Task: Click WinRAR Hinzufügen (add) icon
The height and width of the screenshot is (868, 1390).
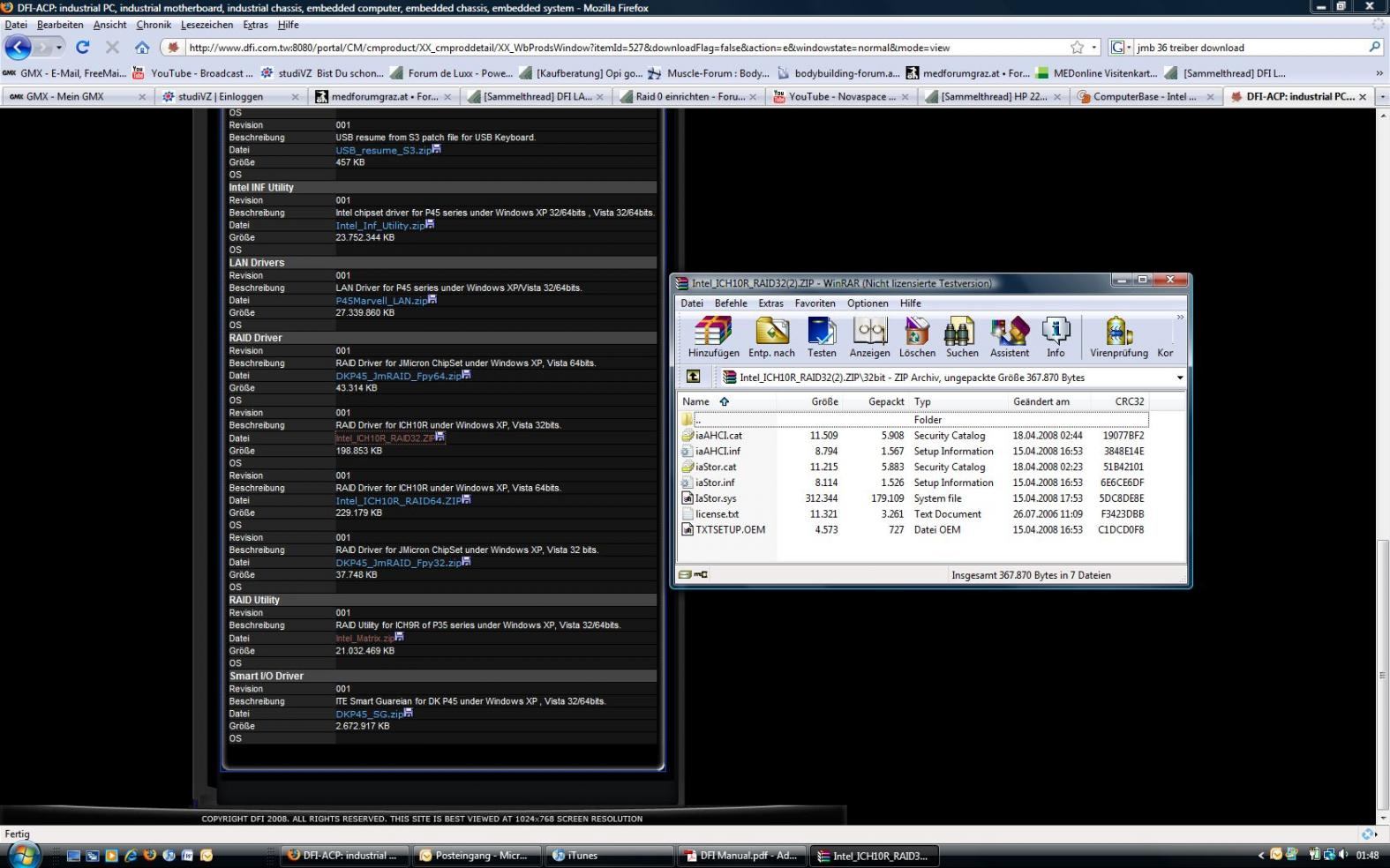Action: click(x=713, y=337)
